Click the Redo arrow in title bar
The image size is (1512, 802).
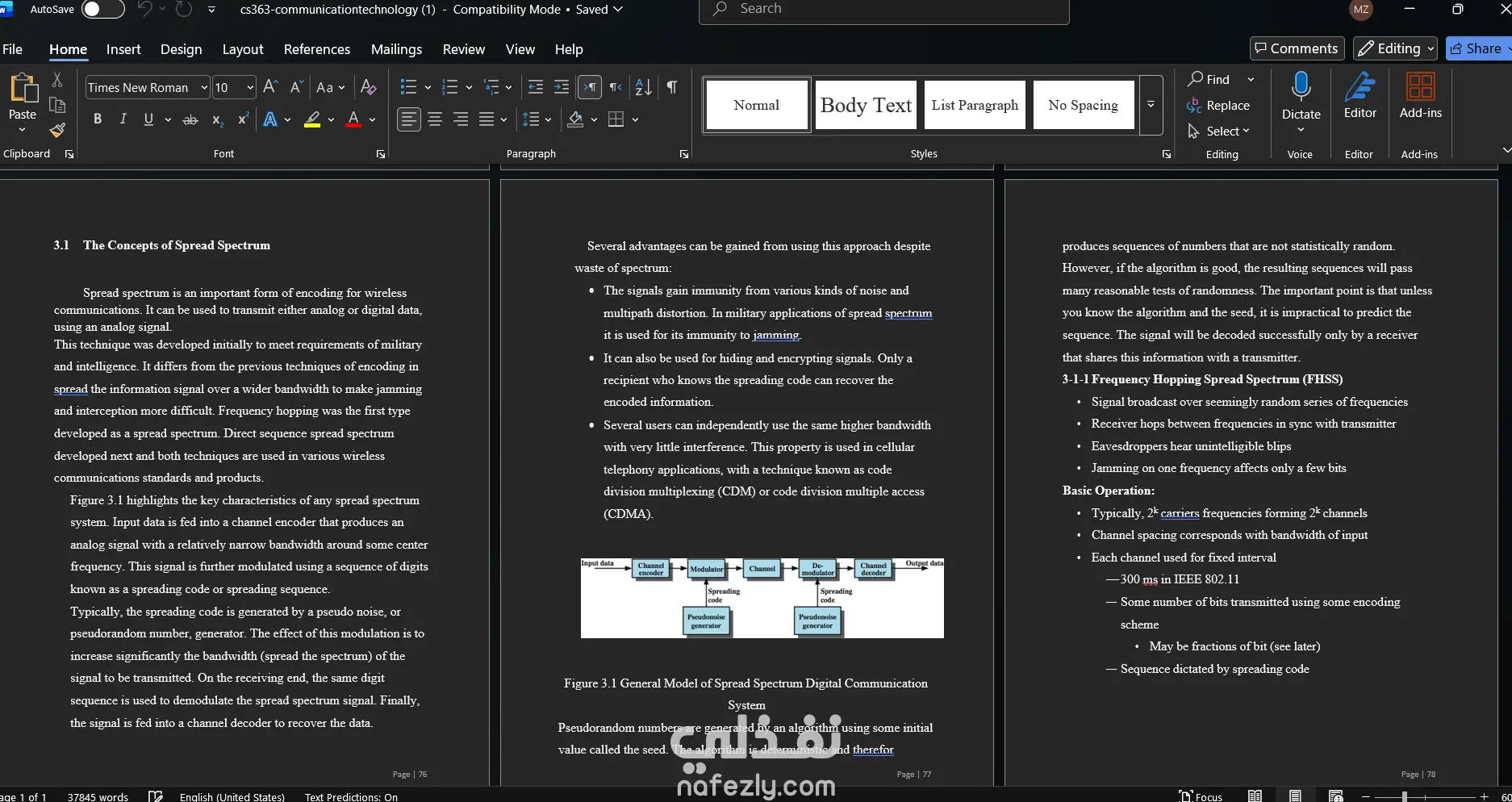[x=184, y=9]
